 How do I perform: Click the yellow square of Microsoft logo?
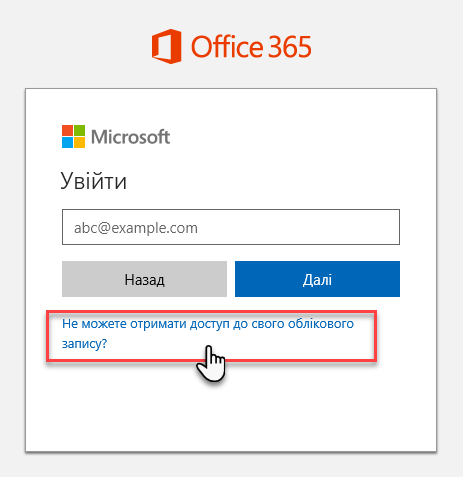79,142
